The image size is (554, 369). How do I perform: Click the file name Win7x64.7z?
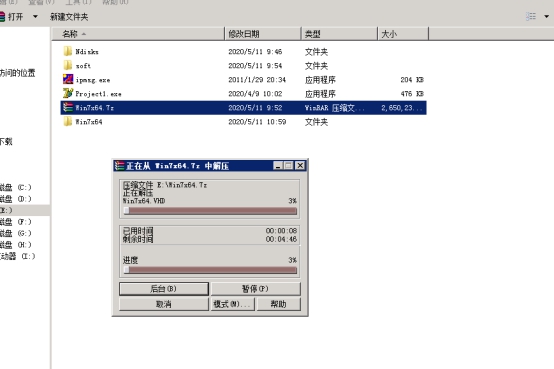95,108
